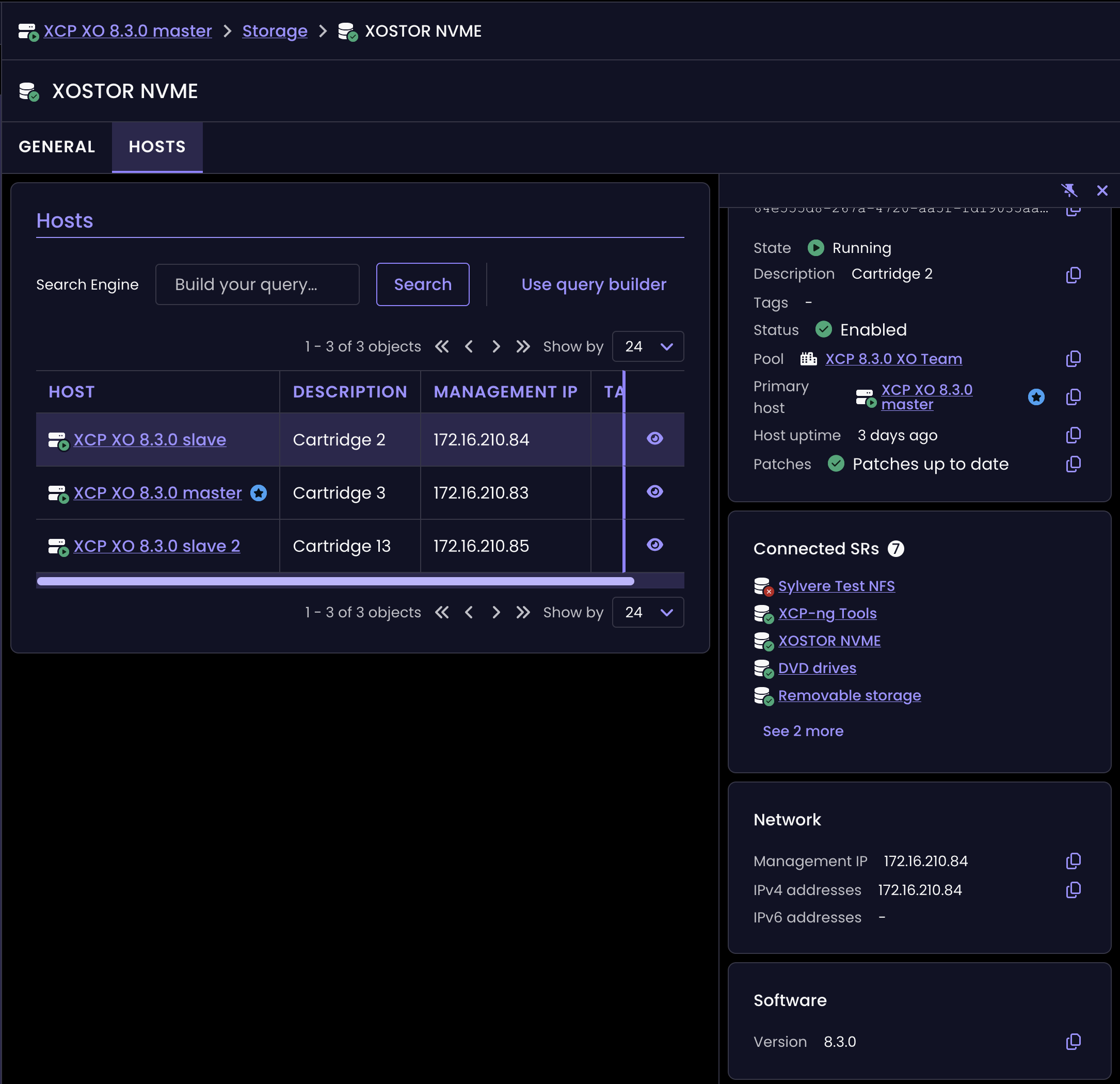Screen dimensions: 1120x1084
Task: Toggle the eye icon for XCP XO 8.3.0 slave
Action: click(x=655, y=438)
